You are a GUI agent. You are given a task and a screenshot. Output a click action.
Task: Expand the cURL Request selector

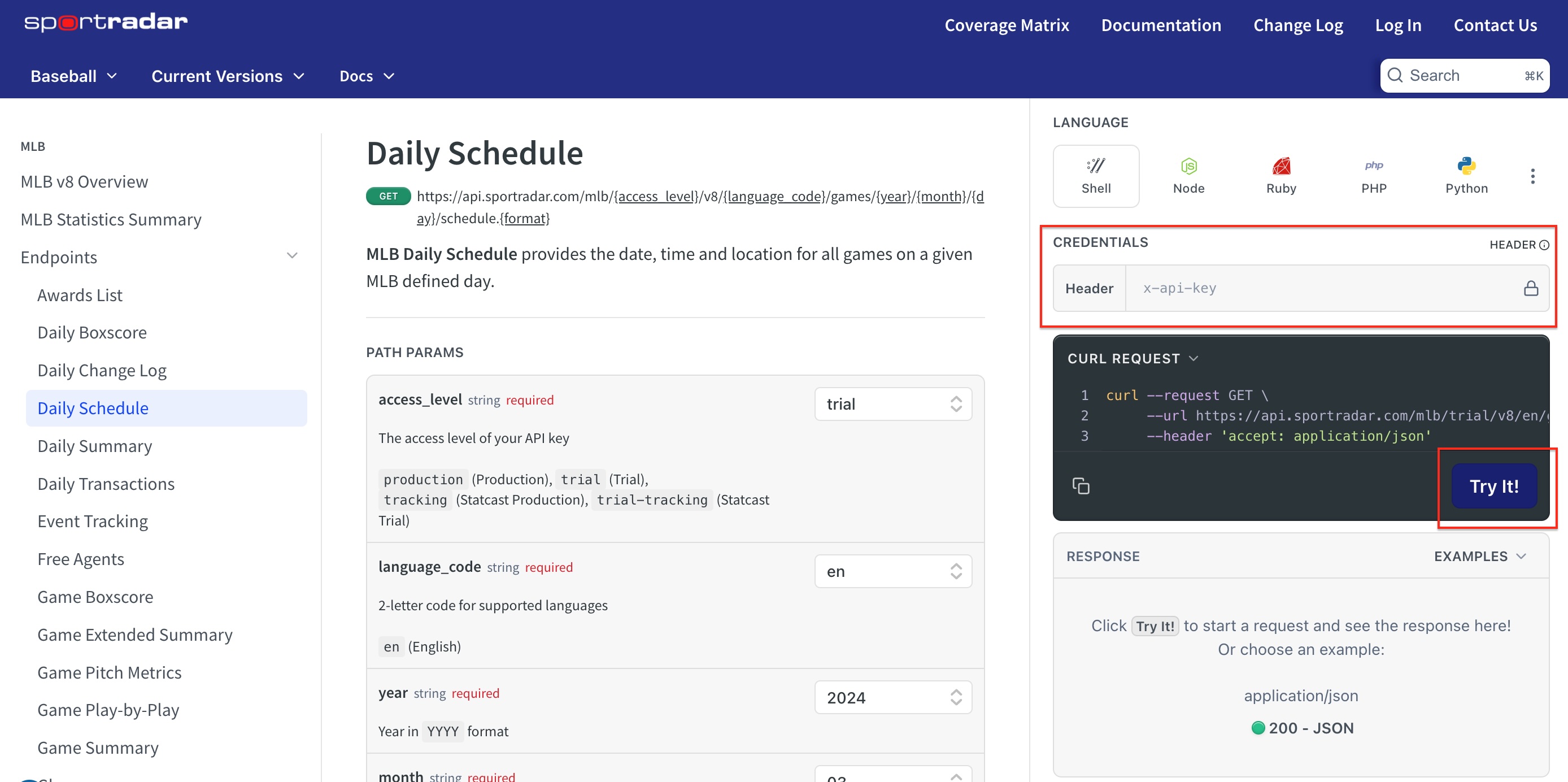pos(1132,358)
